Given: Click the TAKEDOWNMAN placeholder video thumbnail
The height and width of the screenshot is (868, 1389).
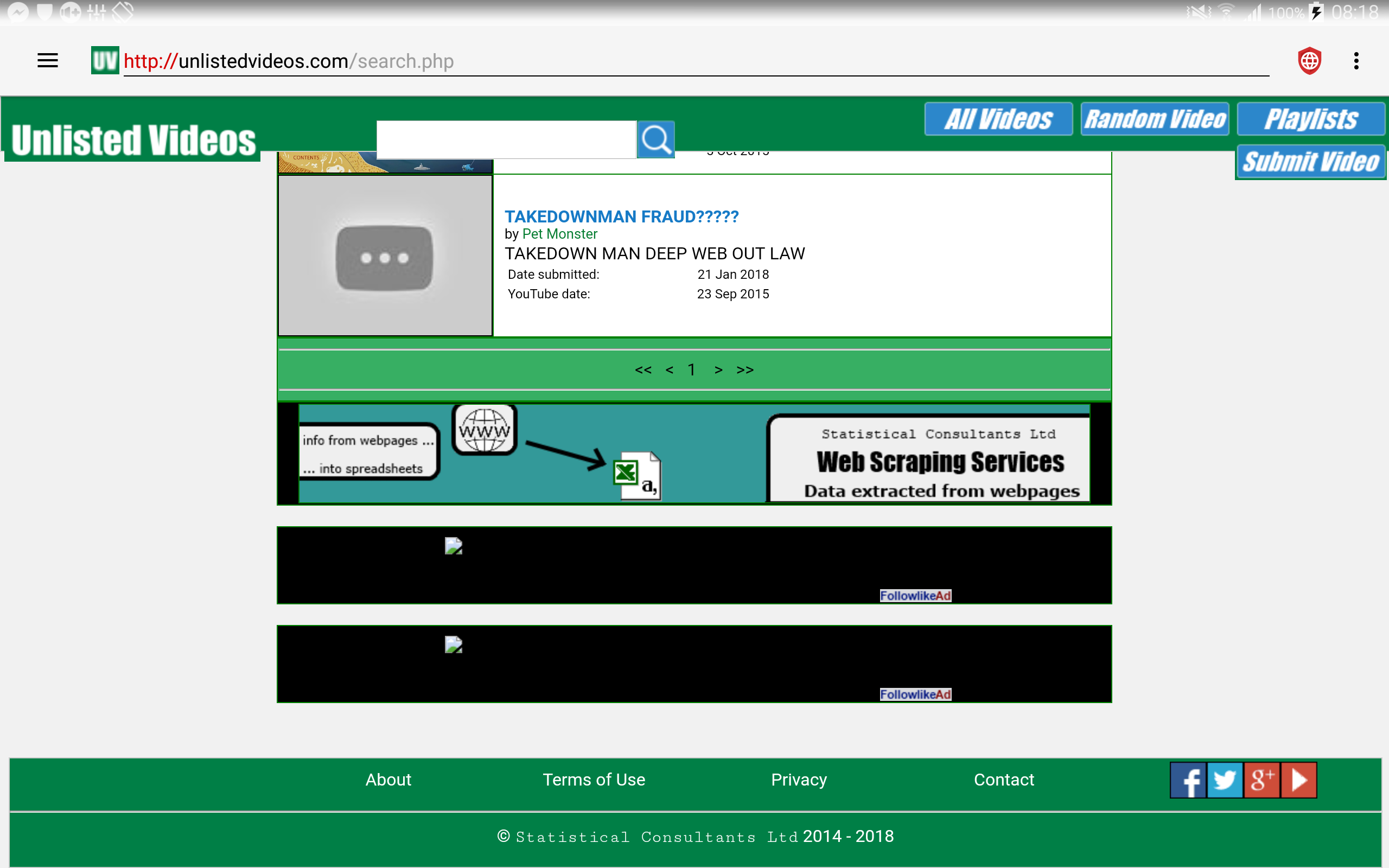Looking at the screenshot, I should pyautogui.click(x=385, y=256).
